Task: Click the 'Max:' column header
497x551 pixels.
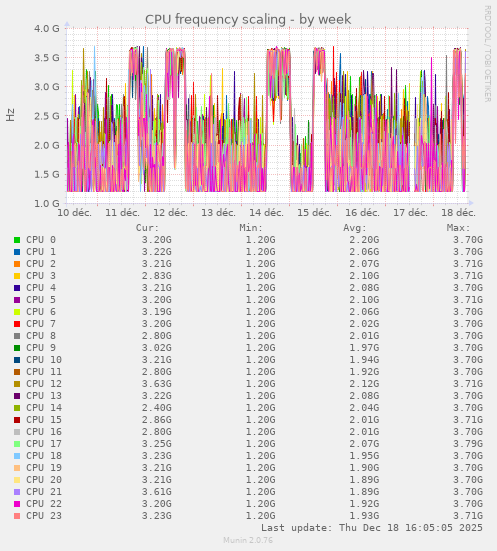Action: (x=458, y=228)
